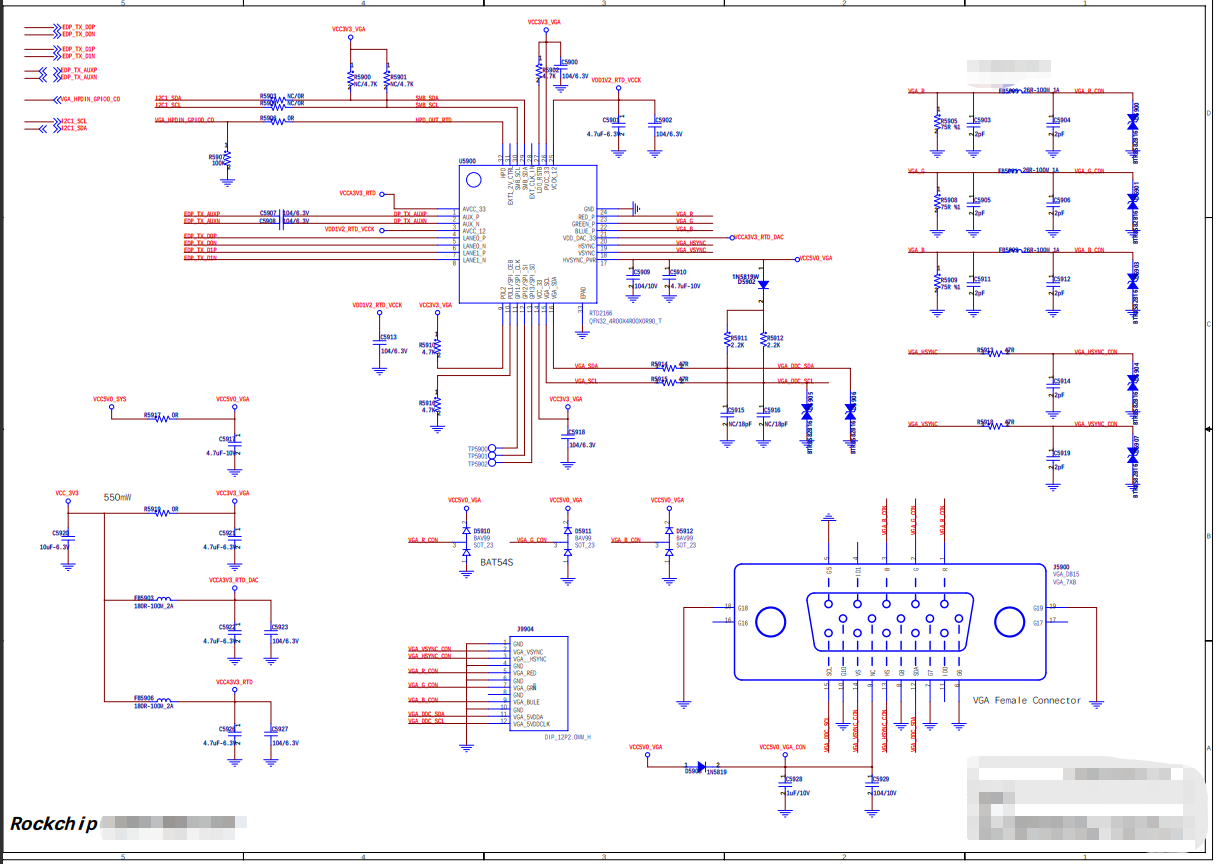Click the Rockchip logo text

point(54,824)
